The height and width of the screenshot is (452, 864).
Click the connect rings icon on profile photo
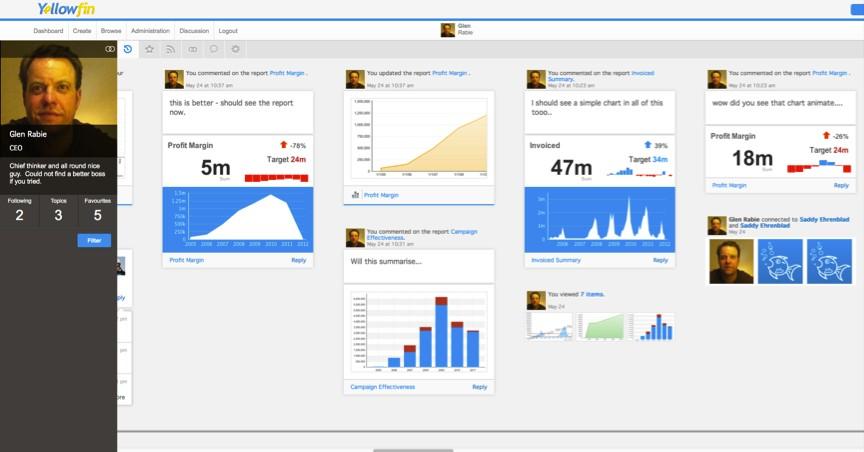coord(110,49)
